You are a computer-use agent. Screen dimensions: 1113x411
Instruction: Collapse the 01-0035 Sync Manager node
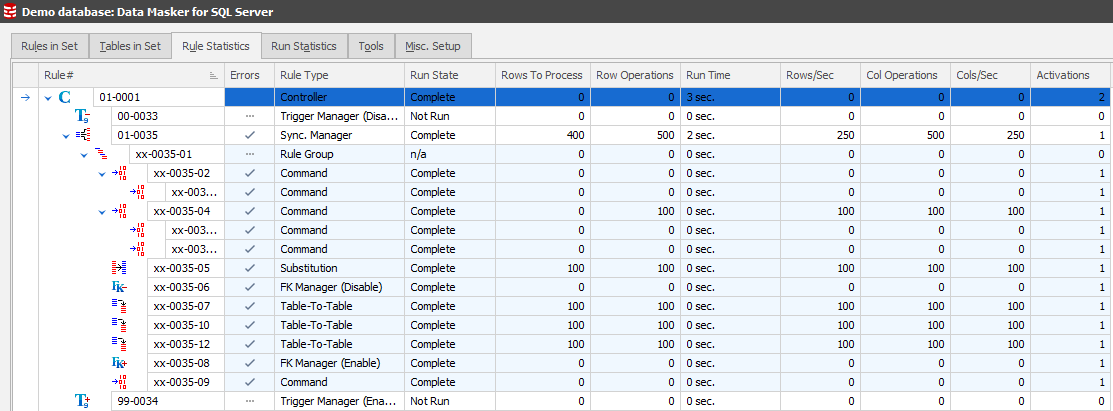tap(65, 135)
